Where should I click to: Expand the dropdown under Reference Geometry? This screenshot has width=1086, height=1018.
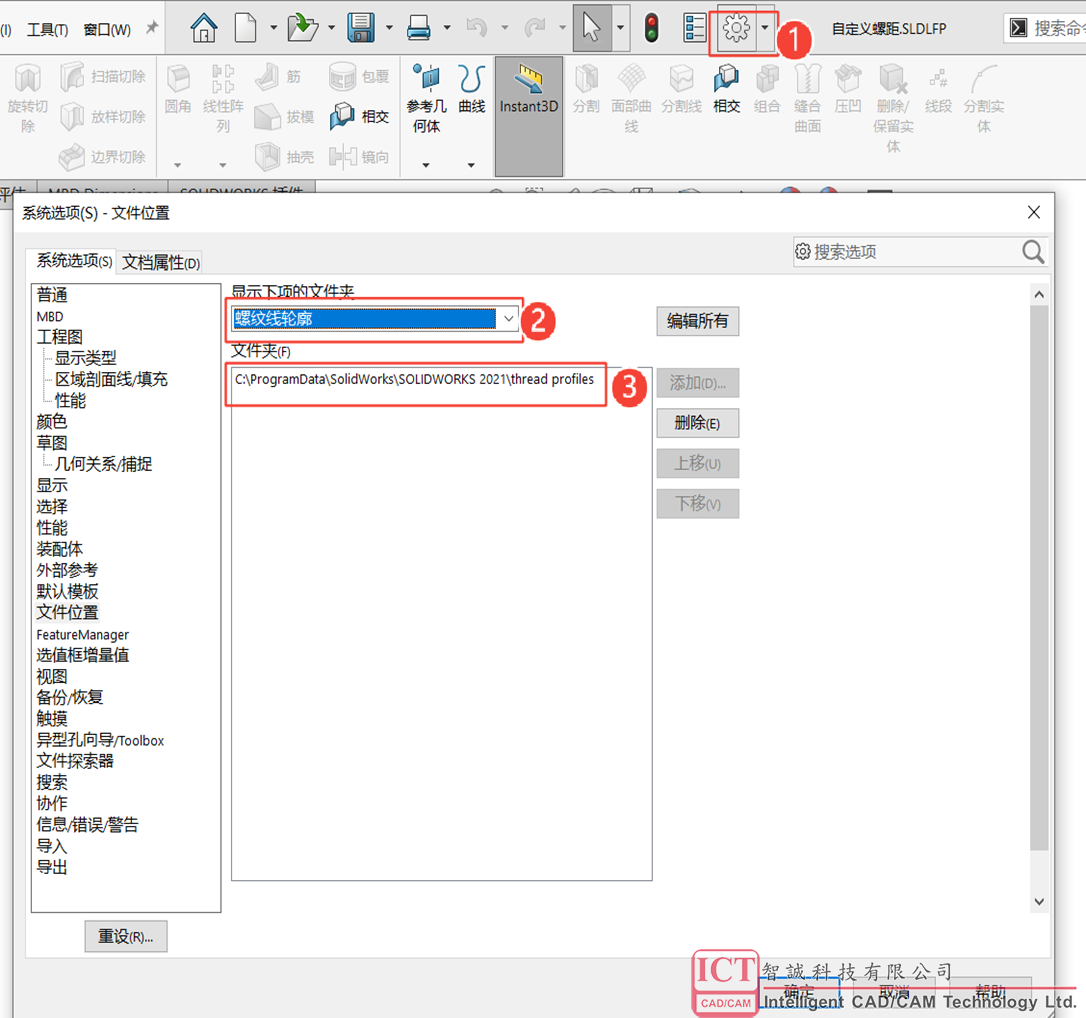click(x=426, y=165)
